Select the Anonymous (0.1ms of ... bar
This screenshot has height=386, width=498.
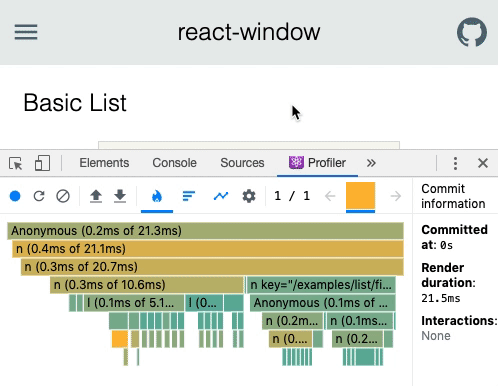[x=322, y=303]
